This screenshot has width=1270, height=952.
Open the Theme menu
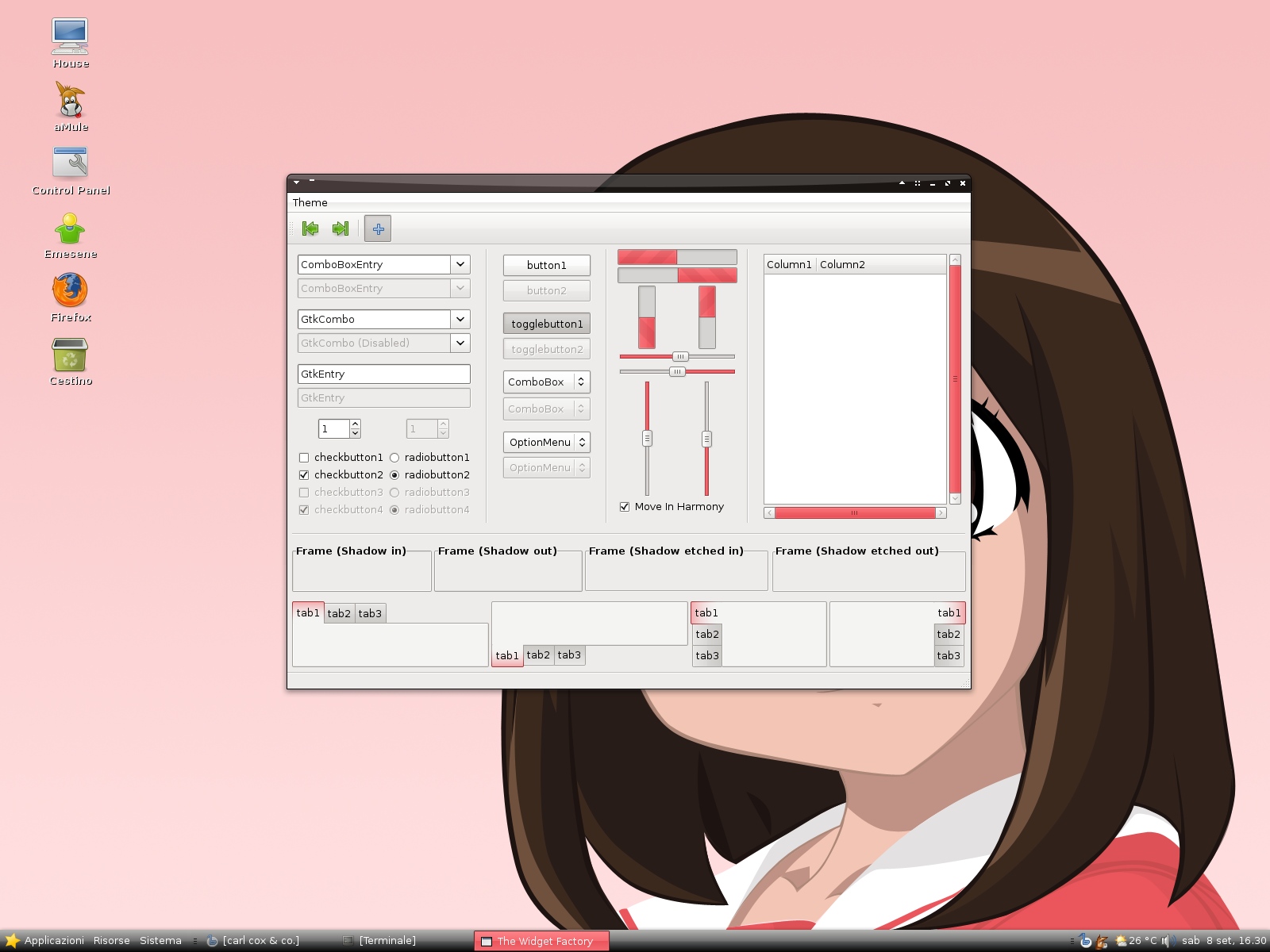tap(310, 202)
